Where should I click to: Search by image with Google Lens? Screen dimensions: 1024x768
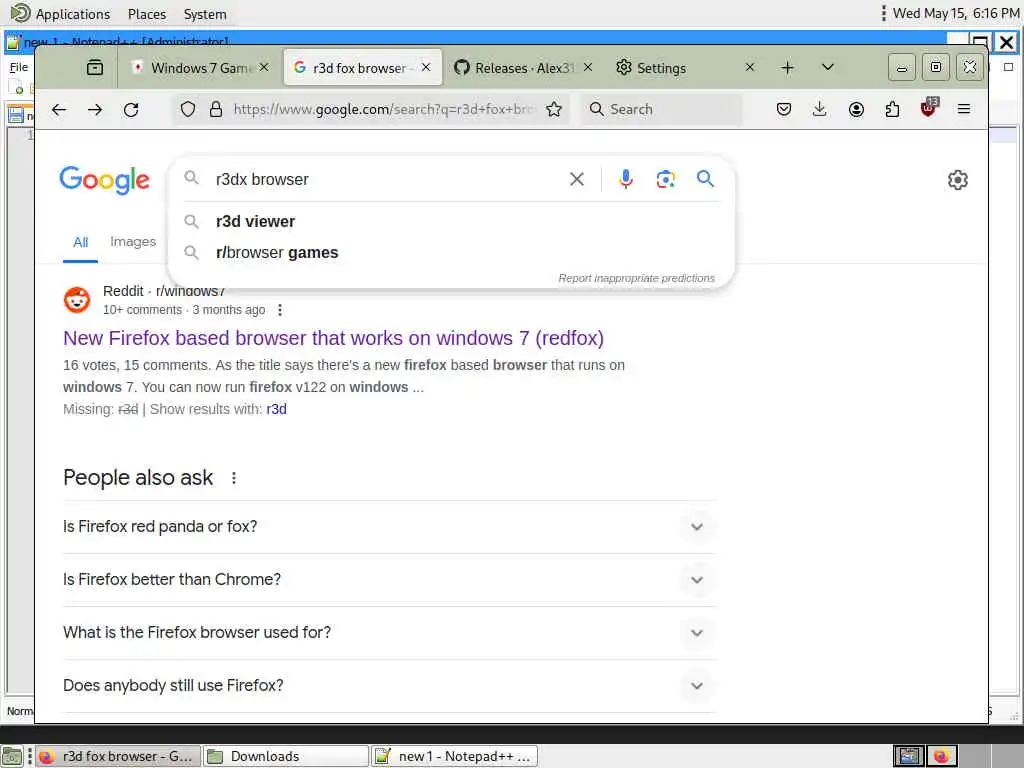[x=665, y=179]
